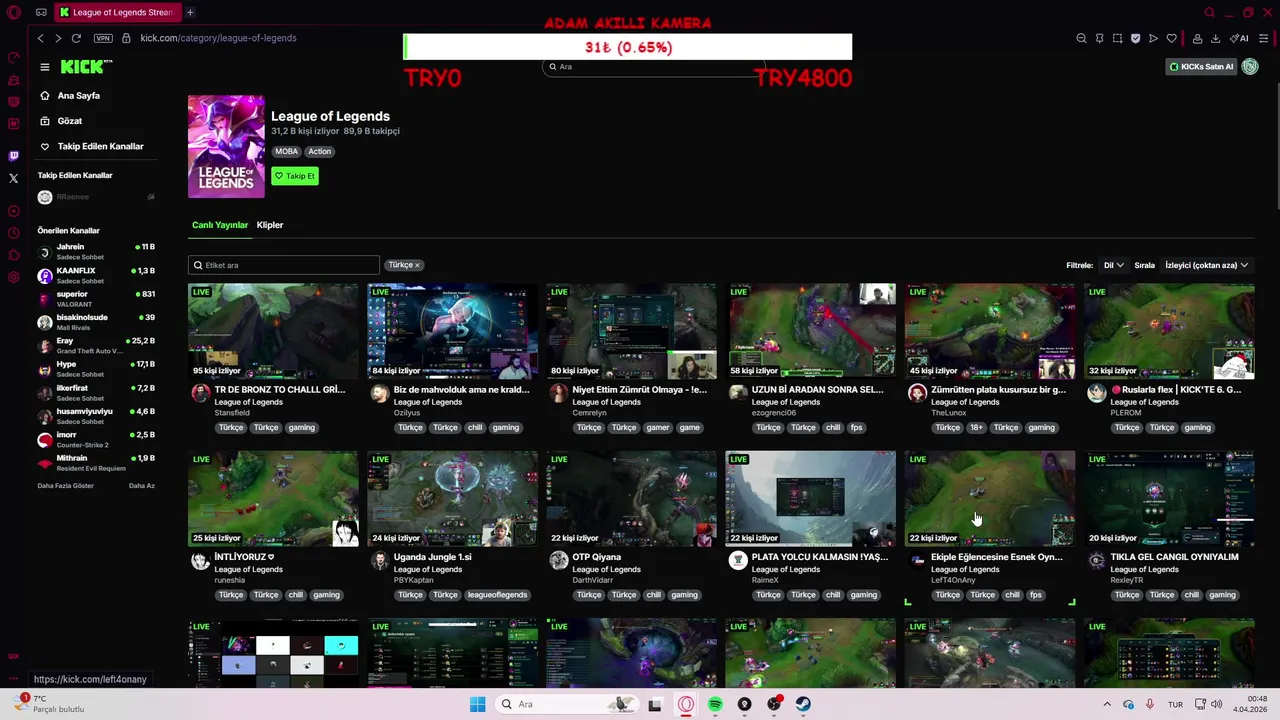Click the MOBA tag
This screenshot has width=1280, height=720.
coord(286,151)
